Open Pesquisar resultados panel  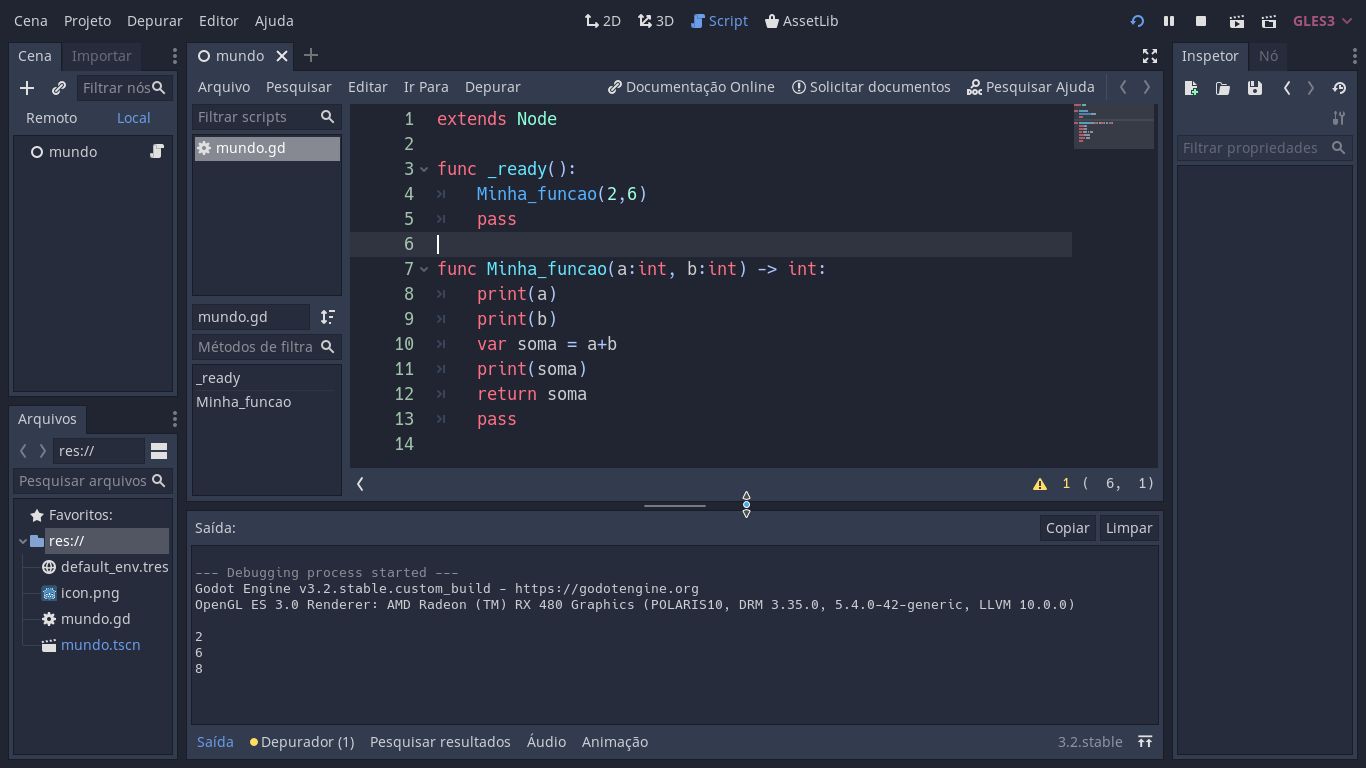point(440,742)
